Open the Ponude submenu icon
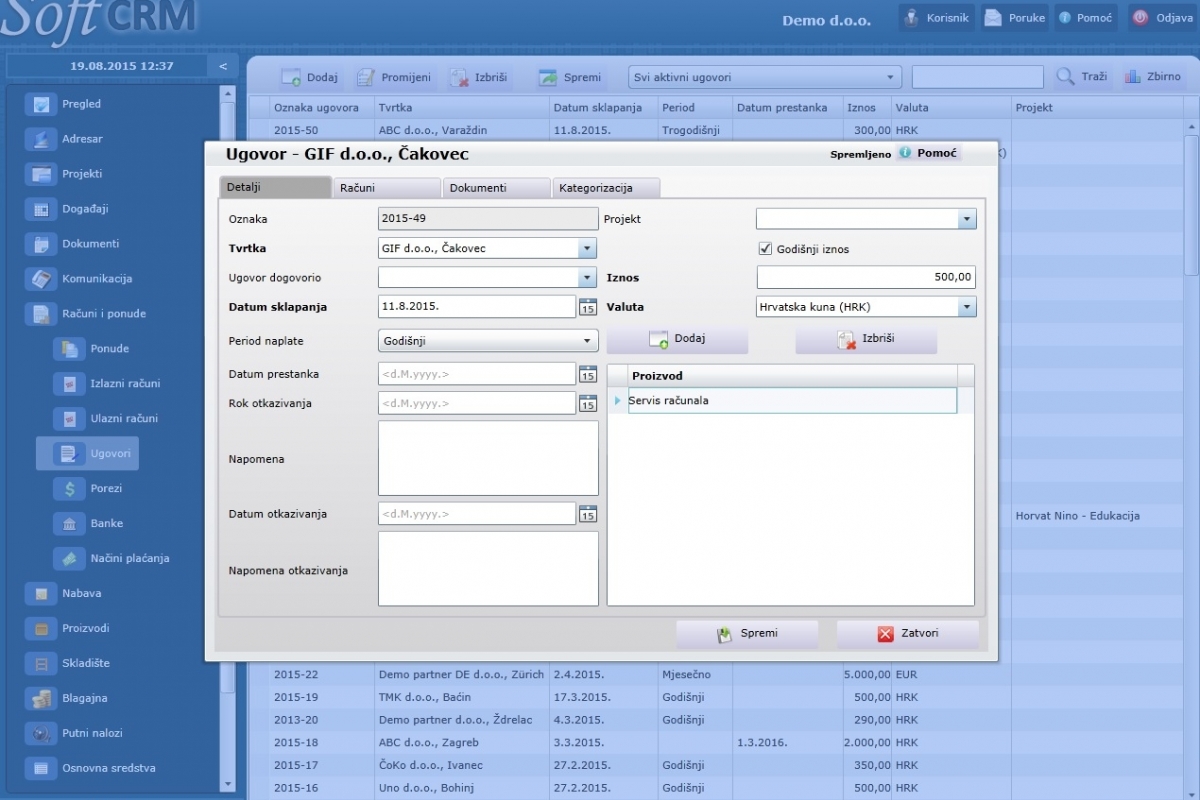The height and width of the screenshot is (800, 1200). 70,349
